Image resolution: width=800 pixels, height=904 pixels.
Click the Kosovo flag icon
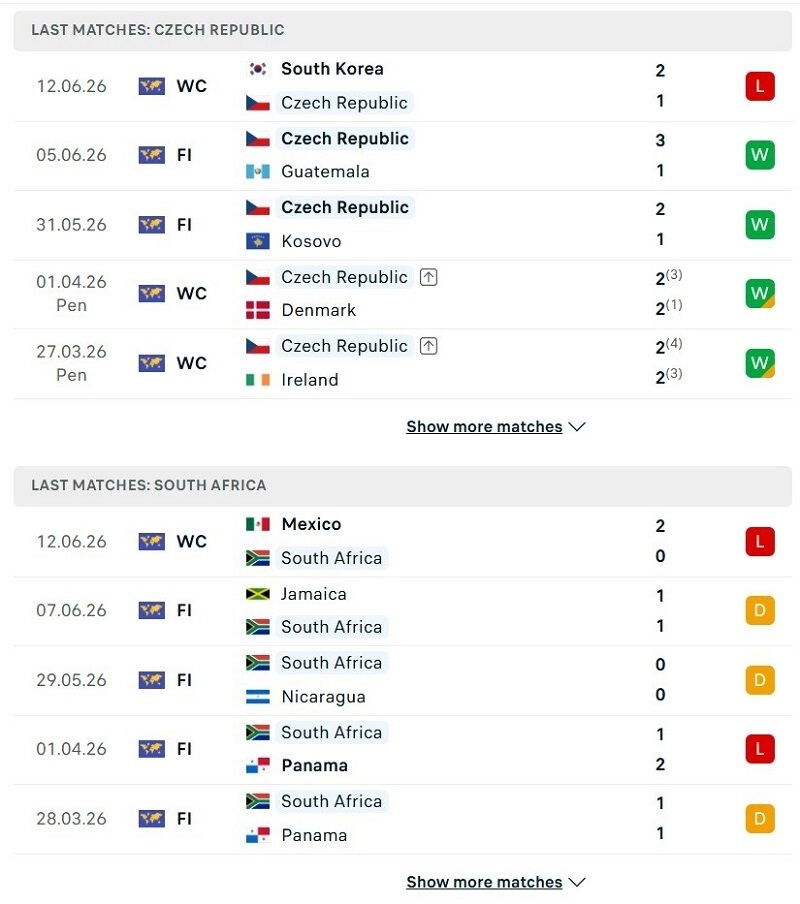[258, 241]
